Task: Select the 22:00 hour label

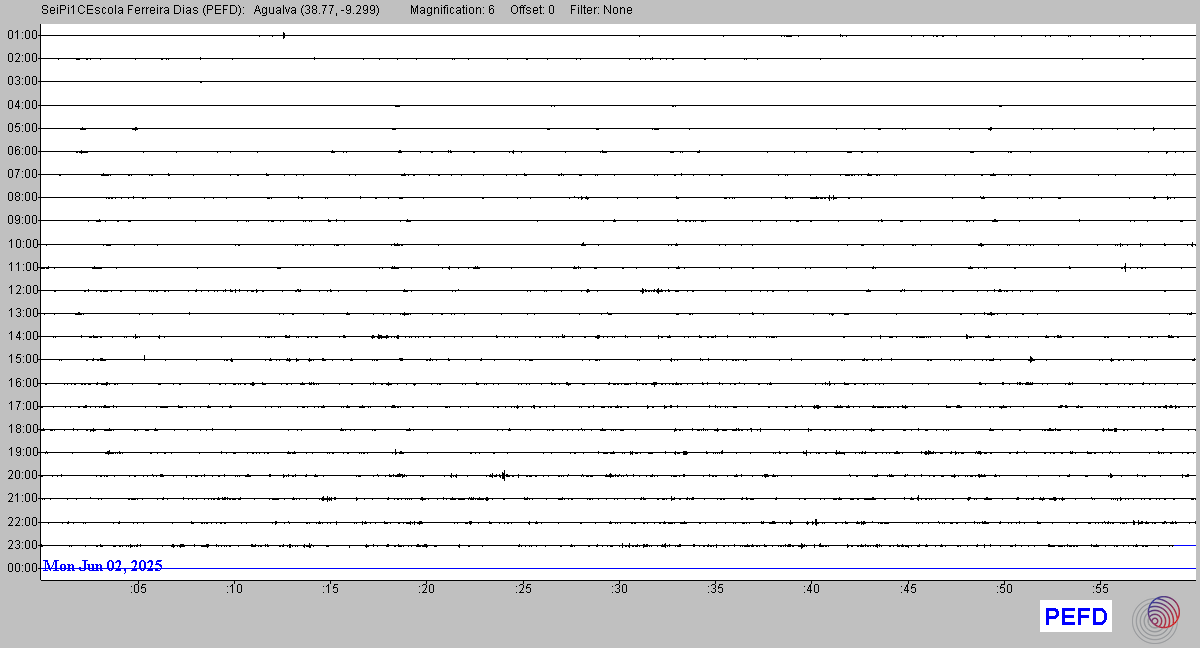Action: point(22,522)
